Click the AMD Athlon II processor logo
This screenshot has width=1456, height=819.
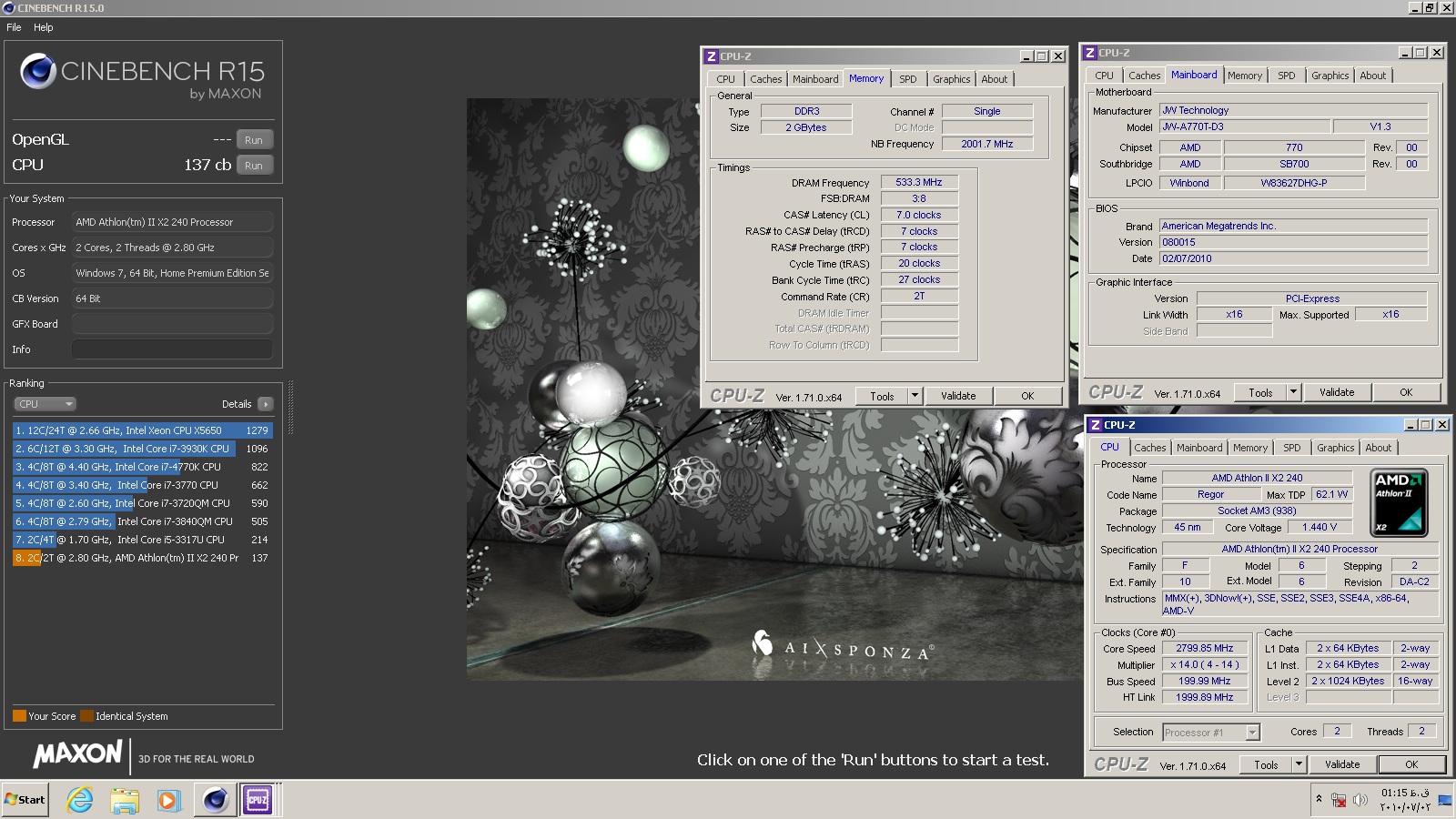click(1399, 502)
